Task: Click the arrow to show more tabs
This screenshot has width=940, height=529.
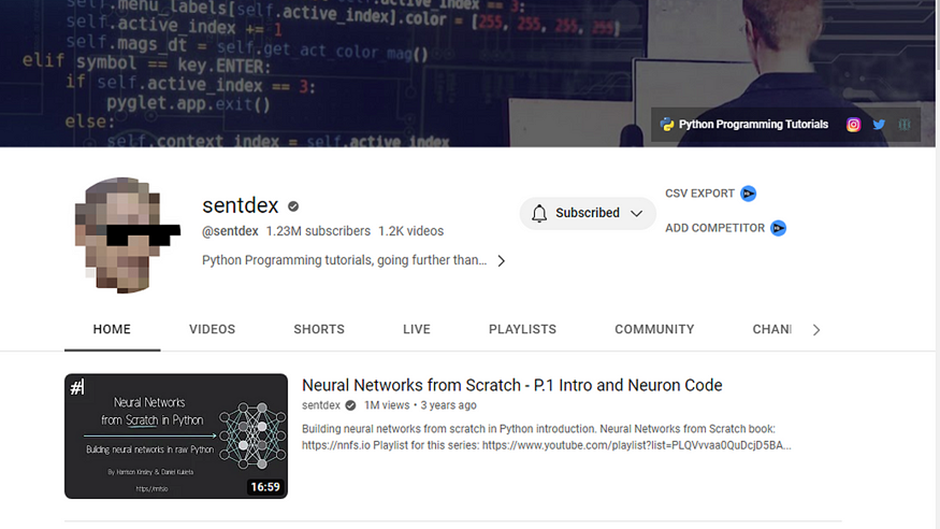Action: [816, 330]
